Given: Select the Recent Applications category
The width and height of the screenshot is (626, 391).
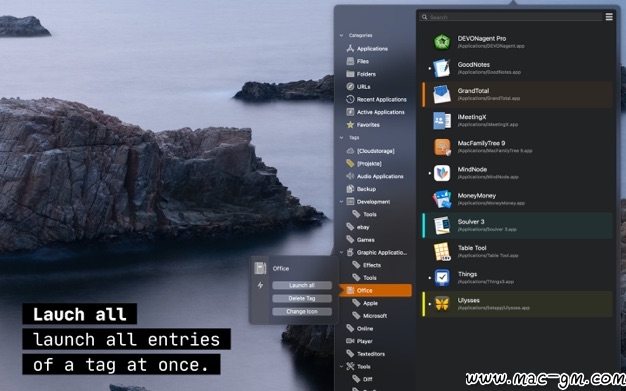Looking at the screenshot, I should 376,99.
